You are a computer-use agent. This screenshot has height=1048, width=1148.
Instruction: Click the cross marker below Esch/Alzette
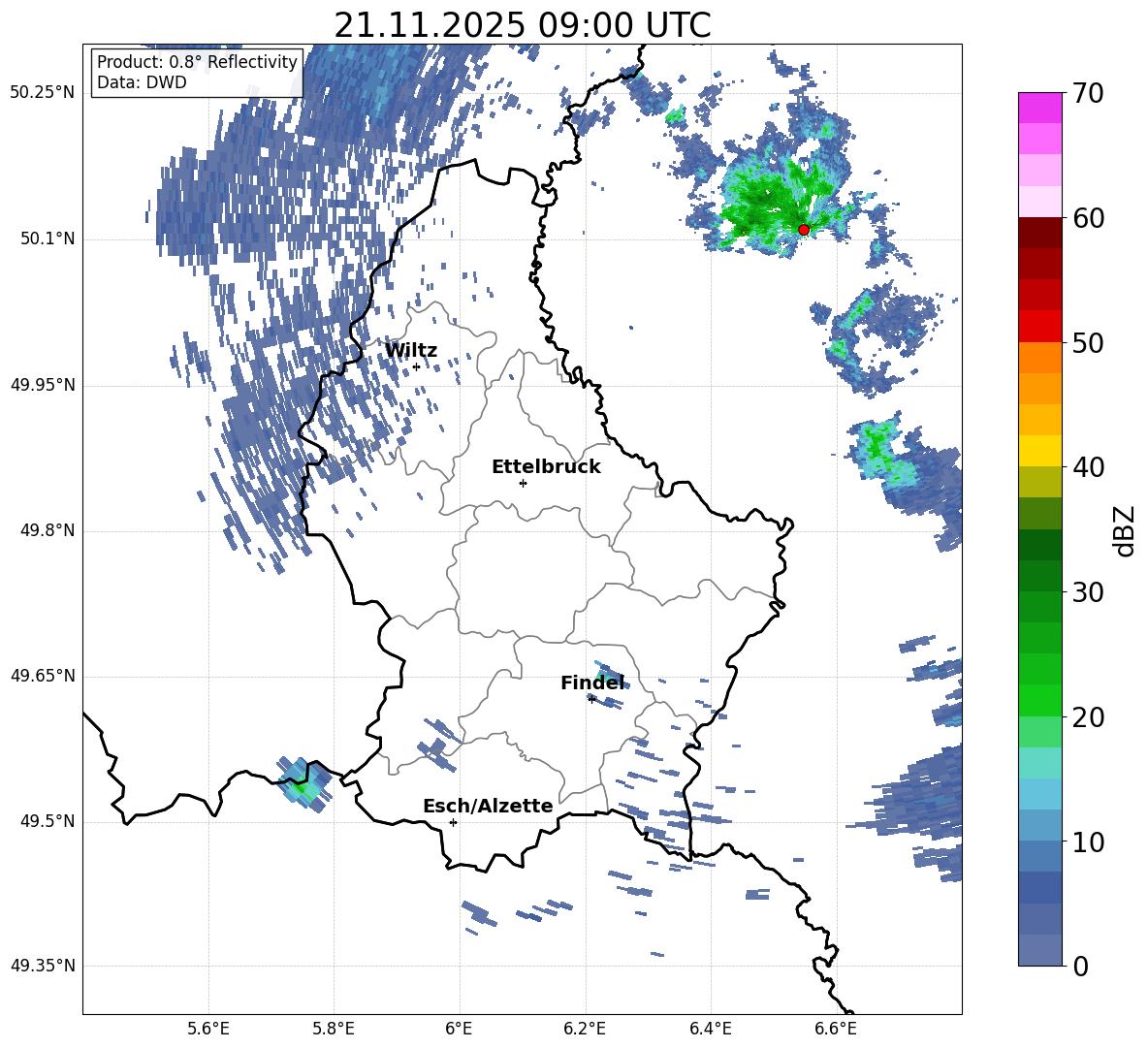453,822
